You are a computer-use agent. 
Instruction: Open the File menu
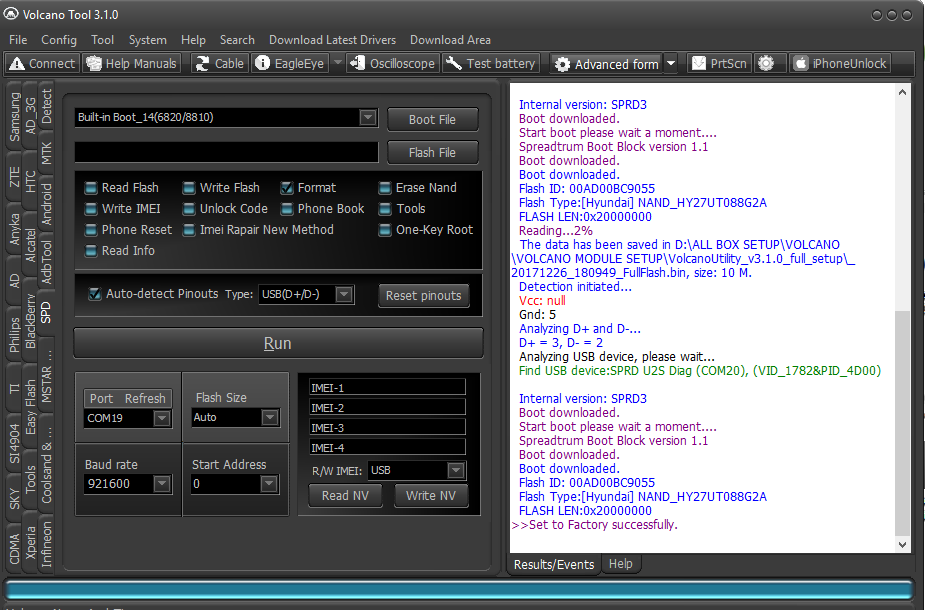[18, 40]
